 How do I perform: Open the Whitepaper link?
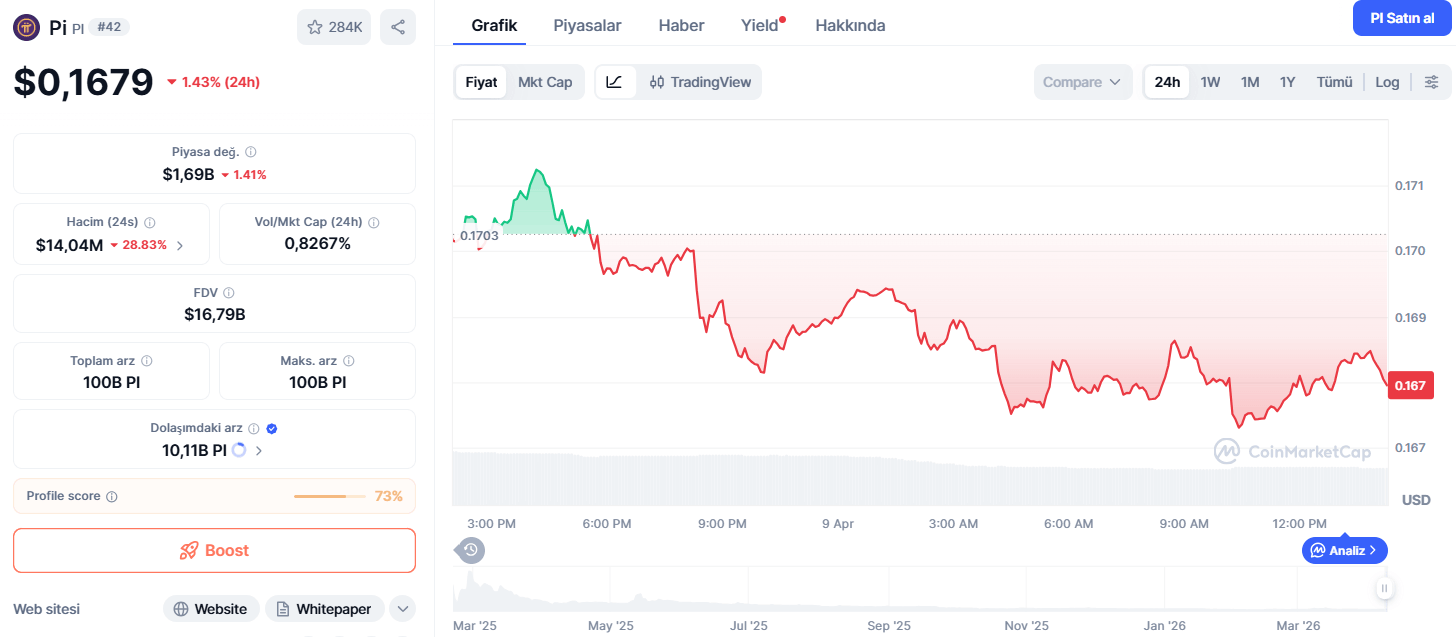[325, 608]
